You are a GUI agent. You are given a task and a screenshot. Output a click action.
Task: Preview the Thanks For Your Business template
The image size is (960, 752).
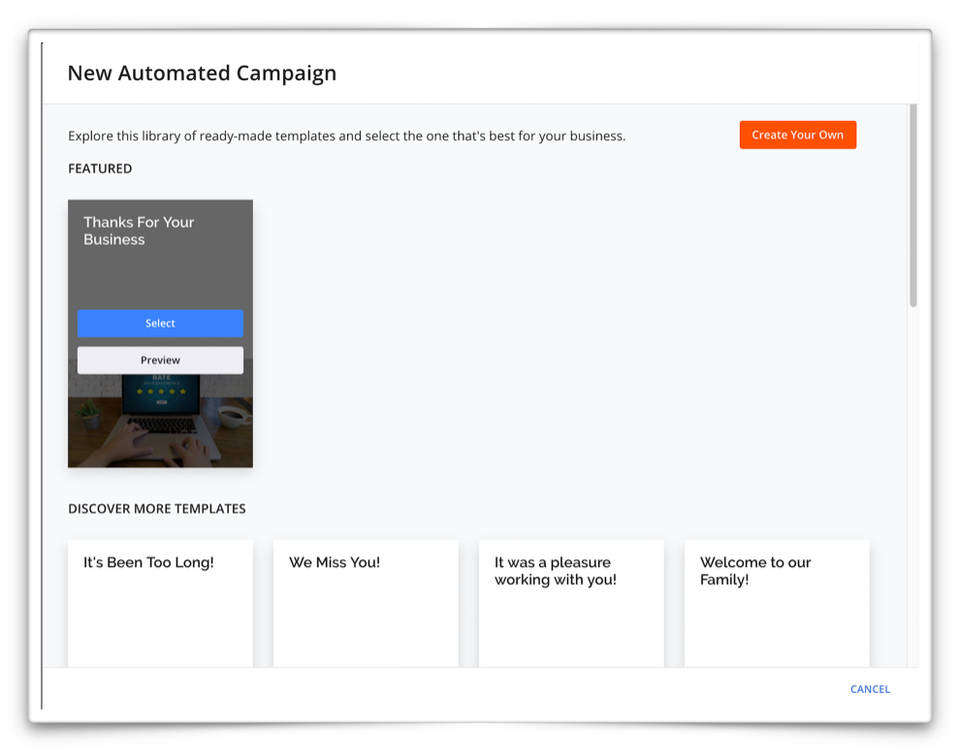[x=160, y=360]
